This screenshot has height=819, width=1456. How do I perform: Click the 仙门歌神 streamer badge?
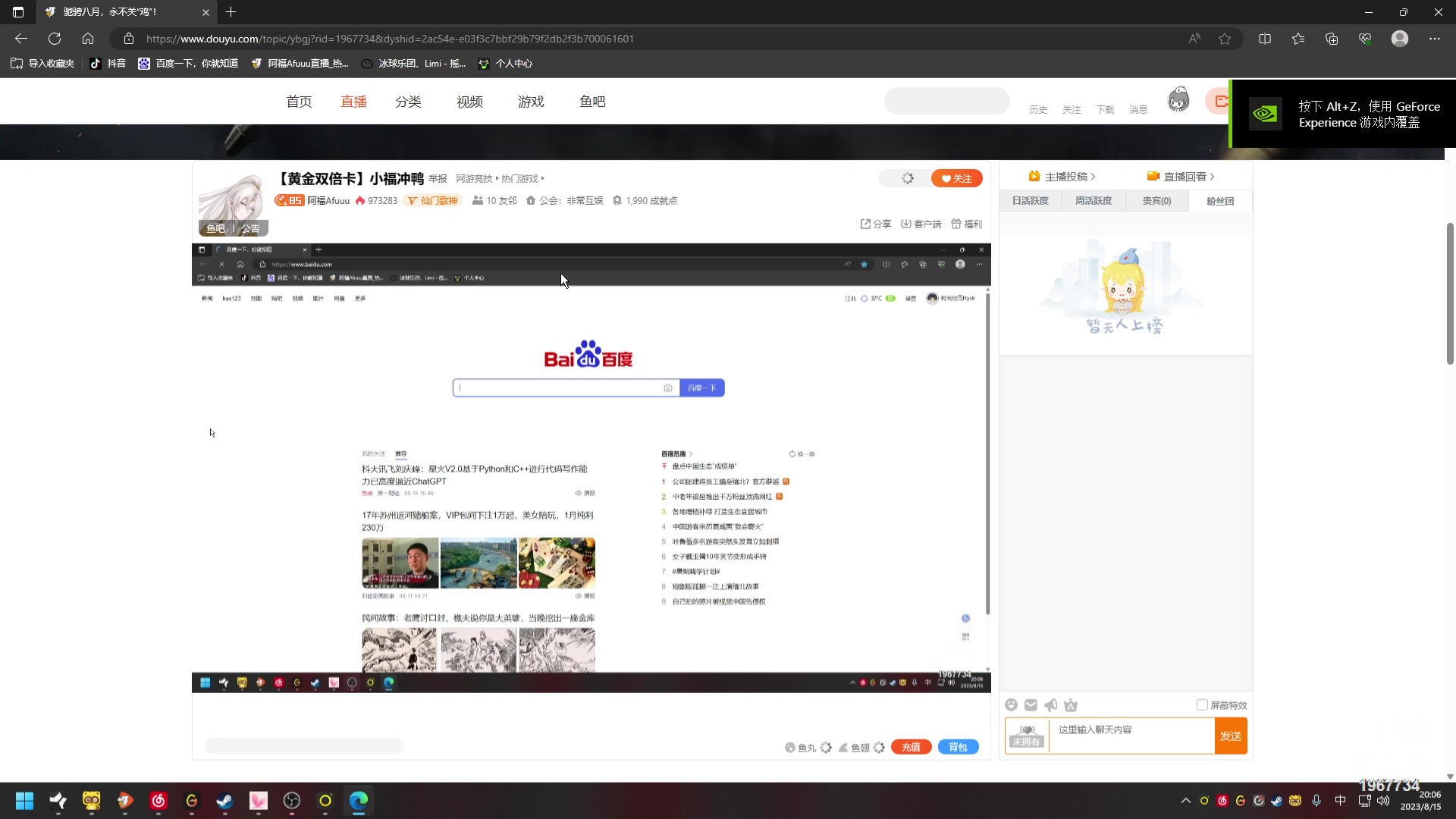pos(433,200)
